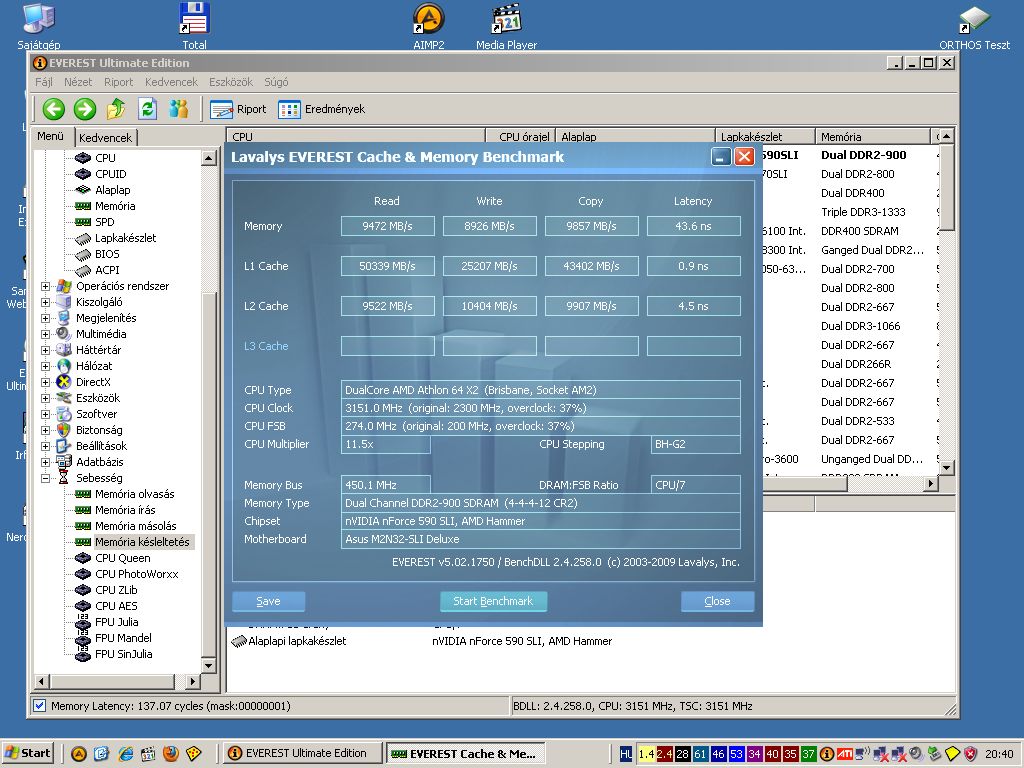Select Memória másolás benchmark
Image resolution: width=1024 pixels, height=768 pixels.
pos(135,526)
